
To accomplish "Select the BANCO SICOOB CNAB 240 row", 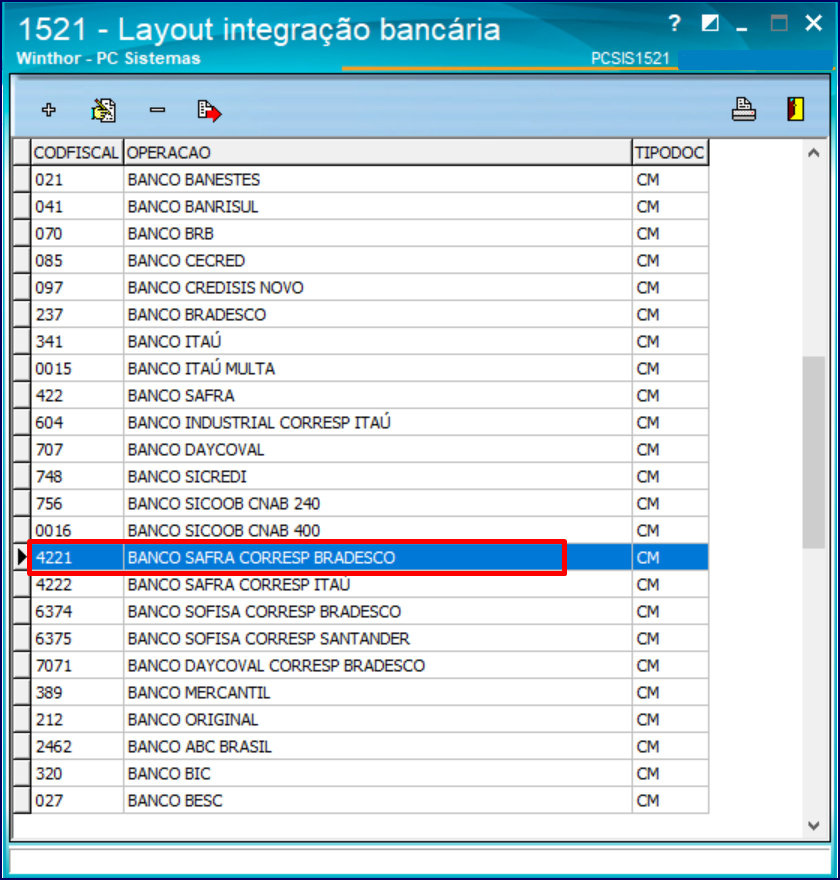I will 360,503.
